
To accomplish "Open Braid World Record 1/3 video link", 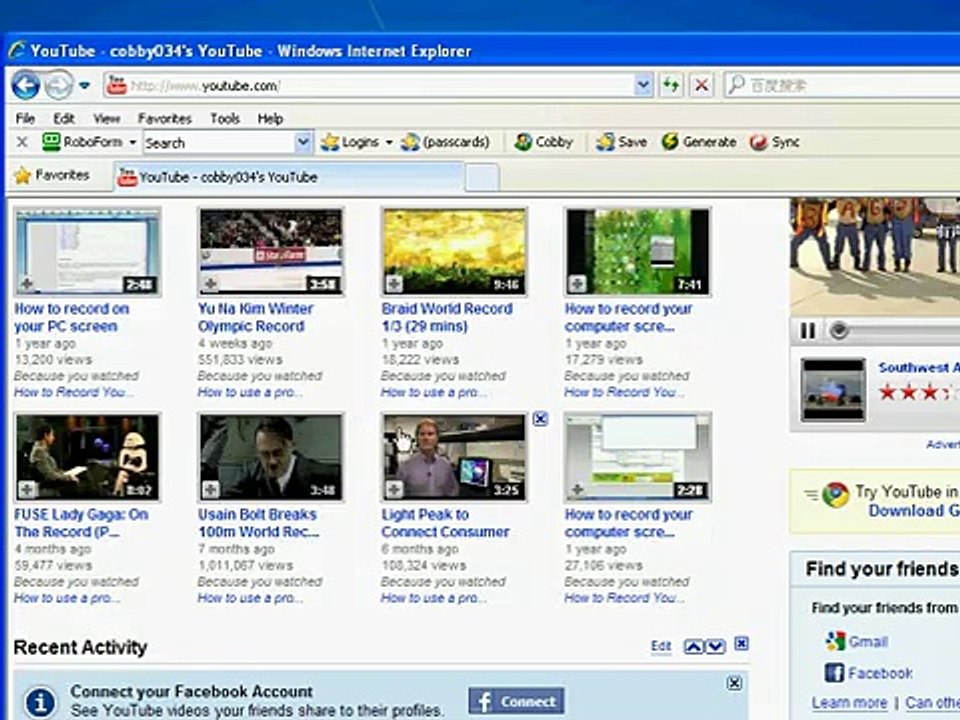I will (x=447, y=317).
